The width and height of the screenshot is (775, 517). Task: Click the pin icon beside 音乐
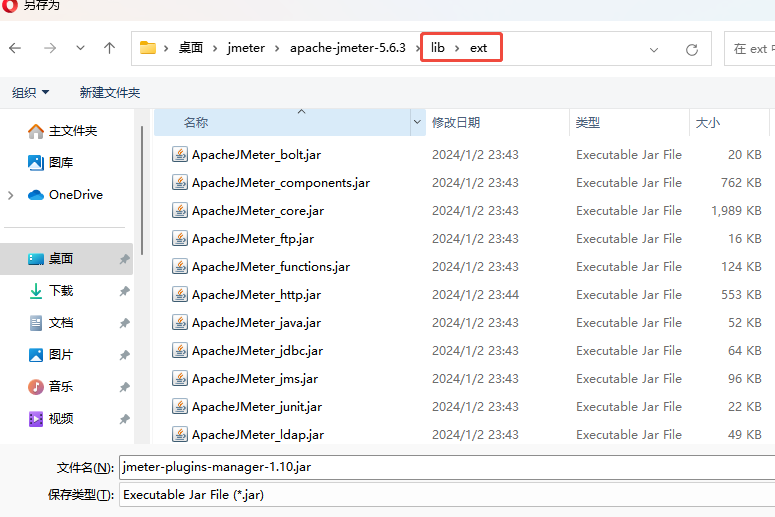(x=125, y=387)
